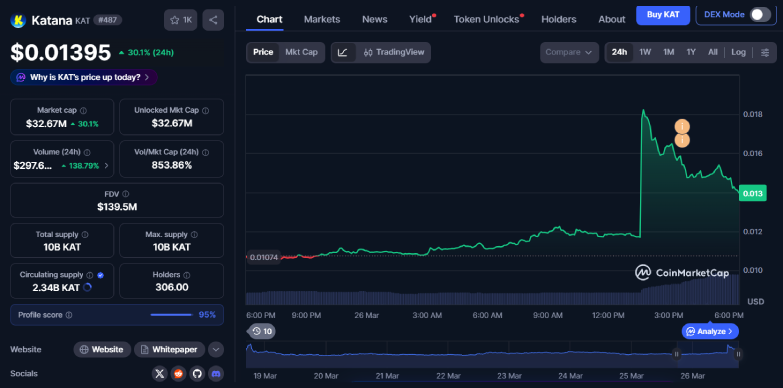This screenshot has width=783, height=388.
Task: Click the Buy KAT button
Action: click(663, 15)
